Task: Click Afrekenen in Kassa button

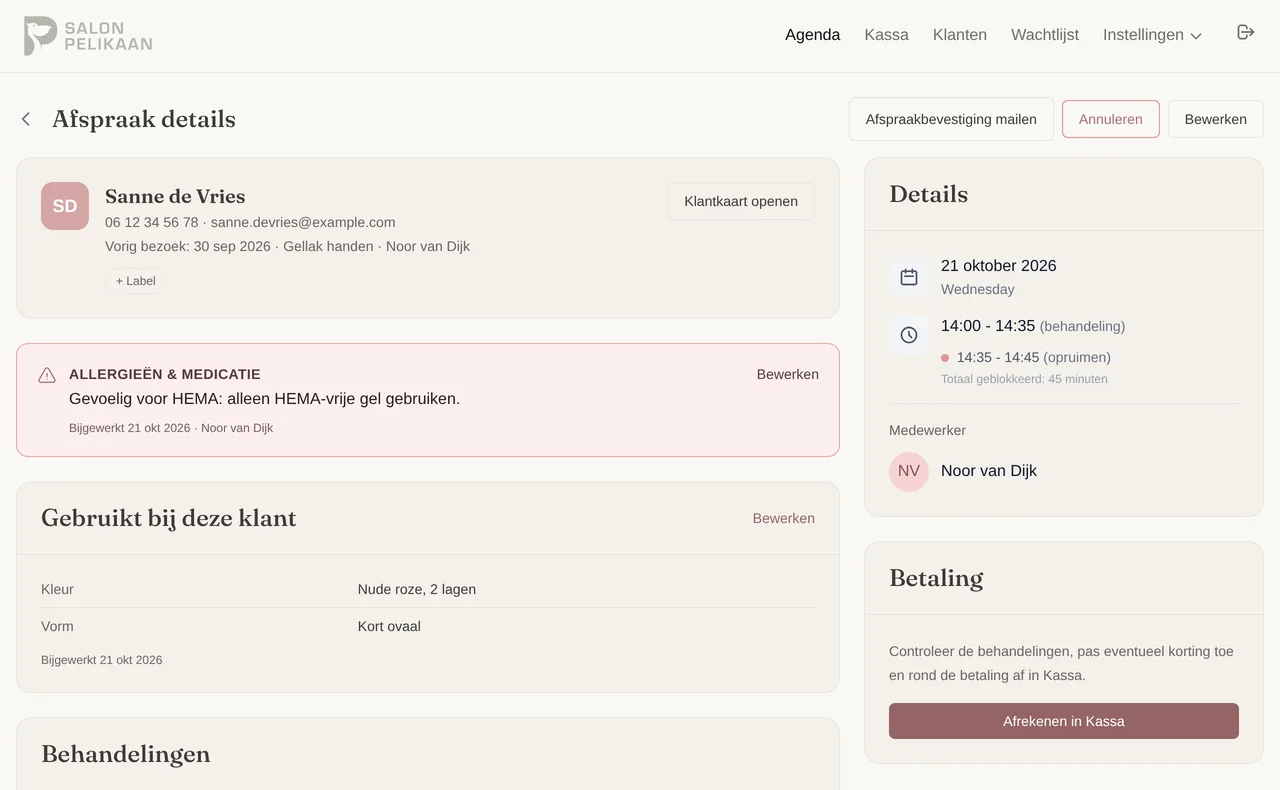Action: coord(1064,721)
